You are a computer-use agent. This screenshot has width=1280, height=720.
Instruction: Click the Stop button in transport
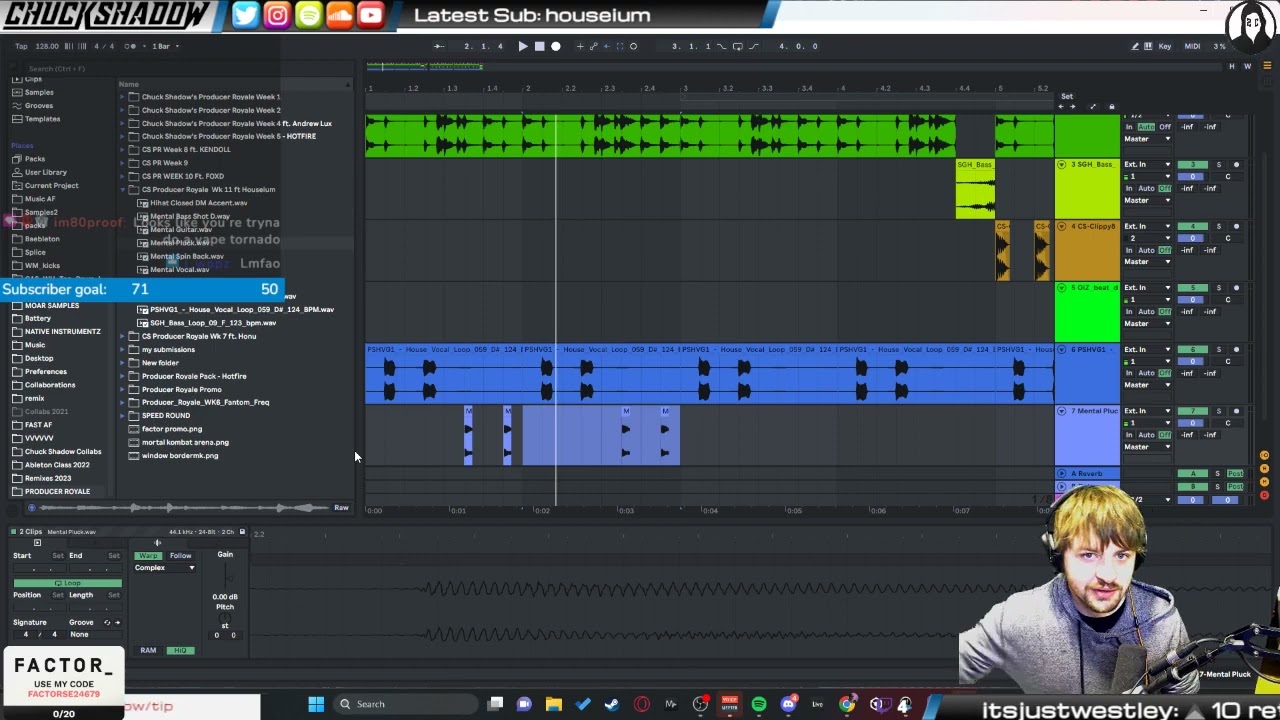tap(539, 46)
